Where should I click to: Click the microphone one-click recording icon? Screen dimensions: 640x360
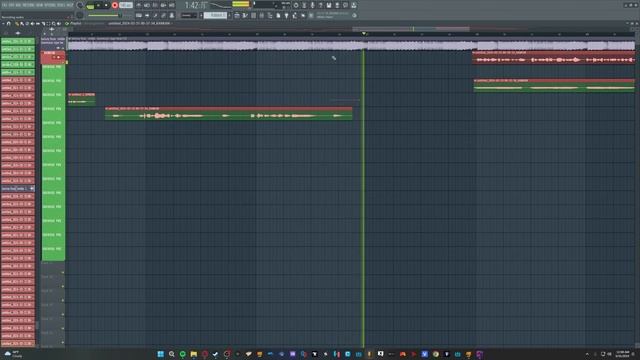pos(313,5)
